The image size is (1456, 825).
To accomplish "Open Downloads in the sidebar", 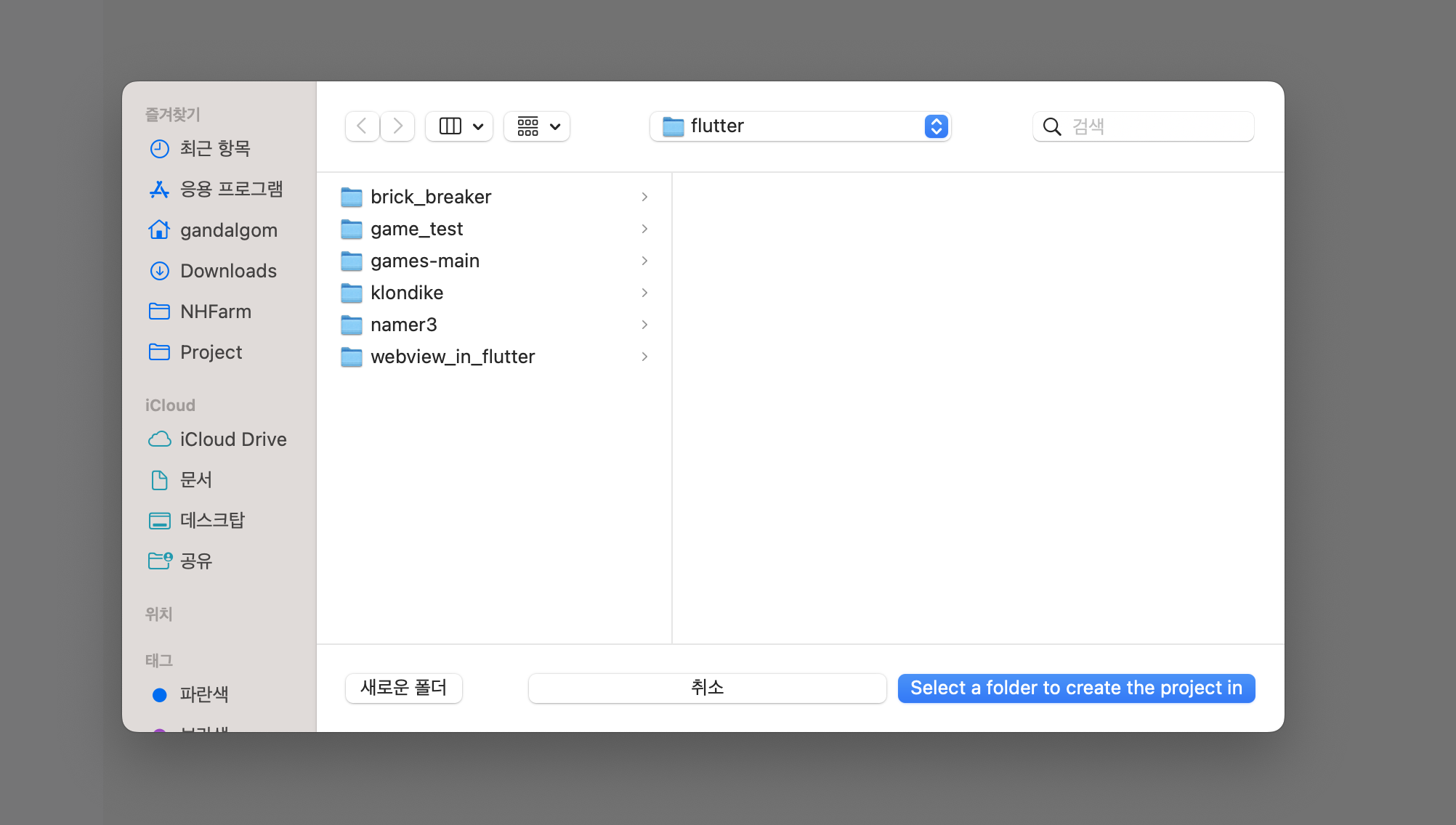I will tap(227, 271).
